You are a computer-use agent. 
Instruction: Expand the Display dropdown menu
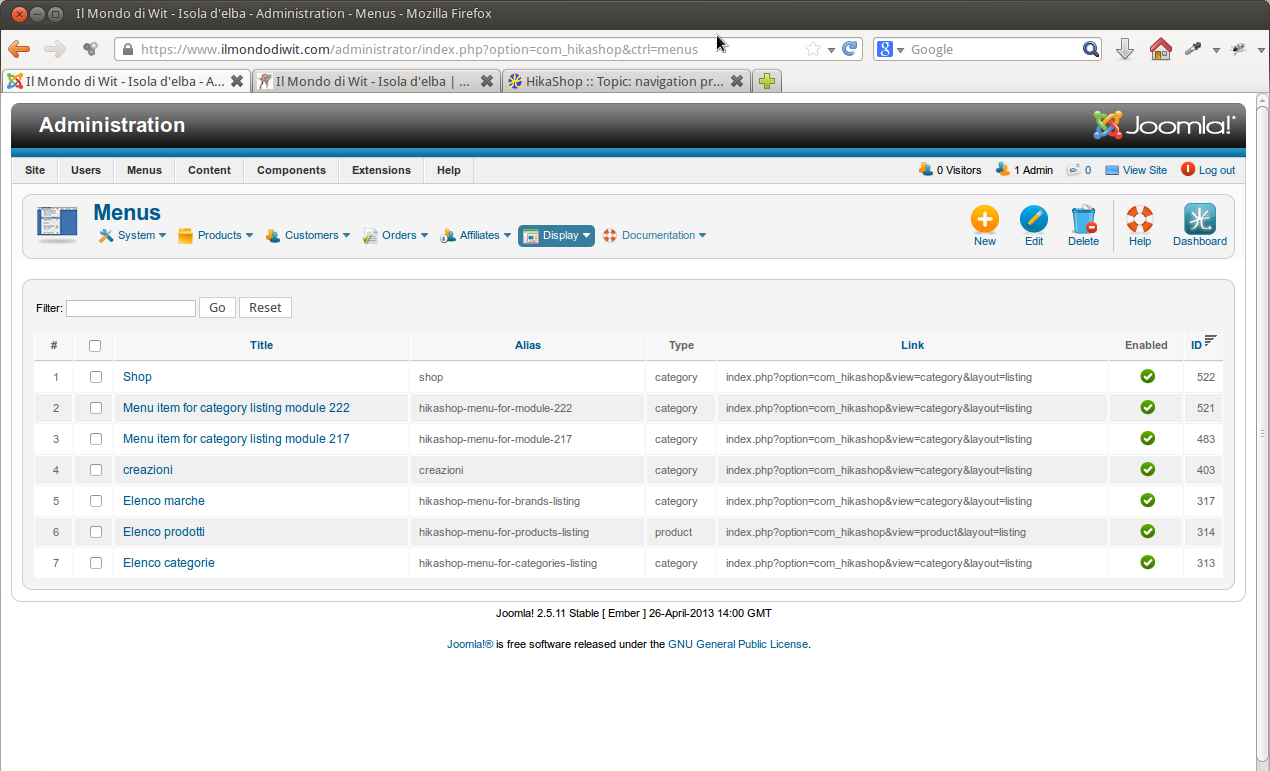click(556, 236)
